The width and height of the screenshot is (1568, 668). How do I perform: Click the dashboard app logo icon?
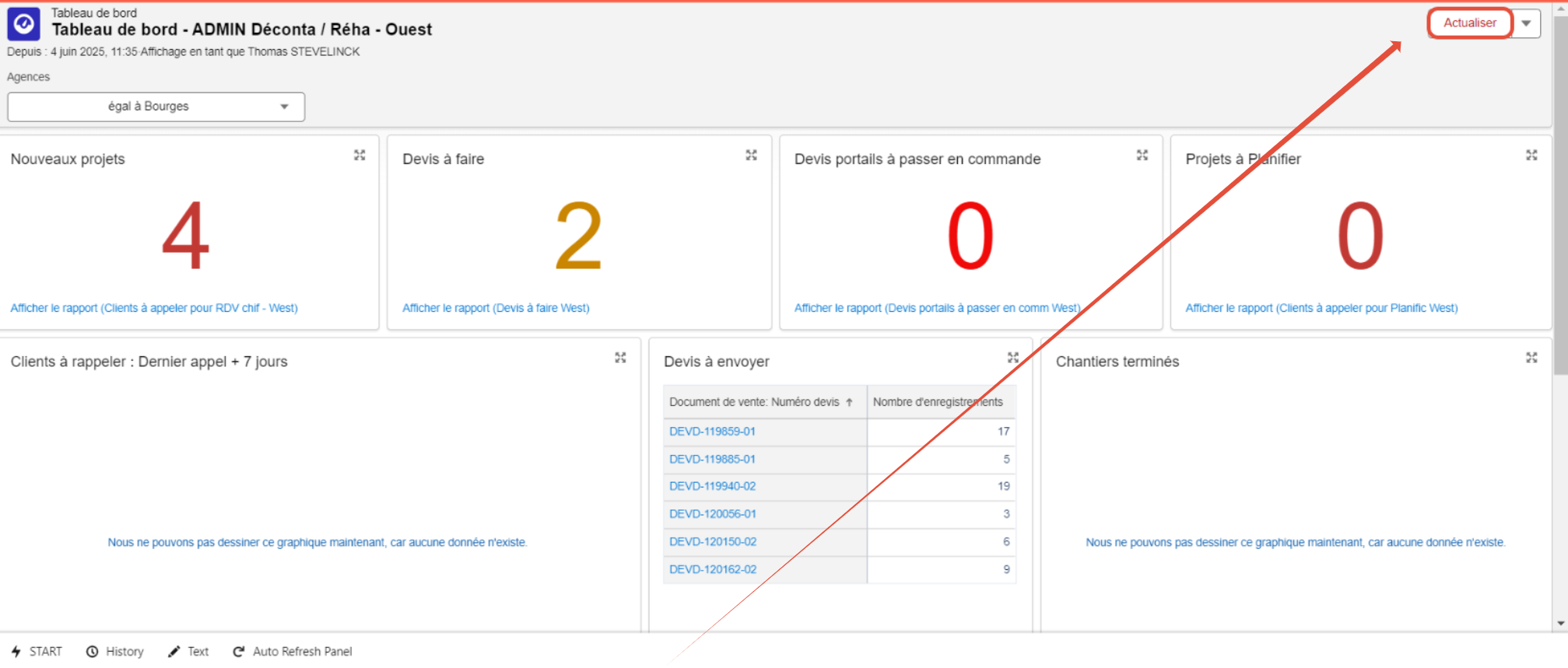pyautogui.click(x=23, y=24)
